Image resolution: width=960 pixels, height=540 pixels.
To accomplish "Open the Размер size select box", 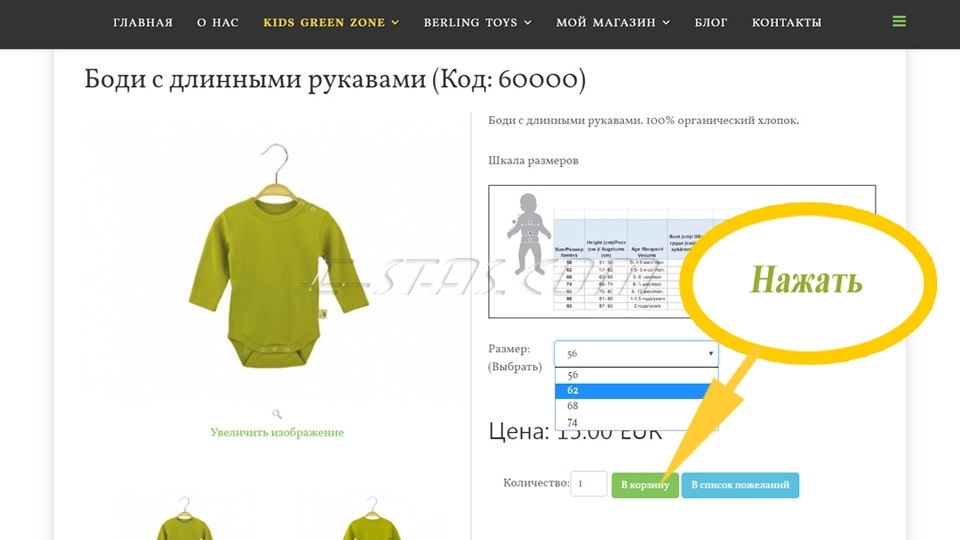I will click(636, 354).
